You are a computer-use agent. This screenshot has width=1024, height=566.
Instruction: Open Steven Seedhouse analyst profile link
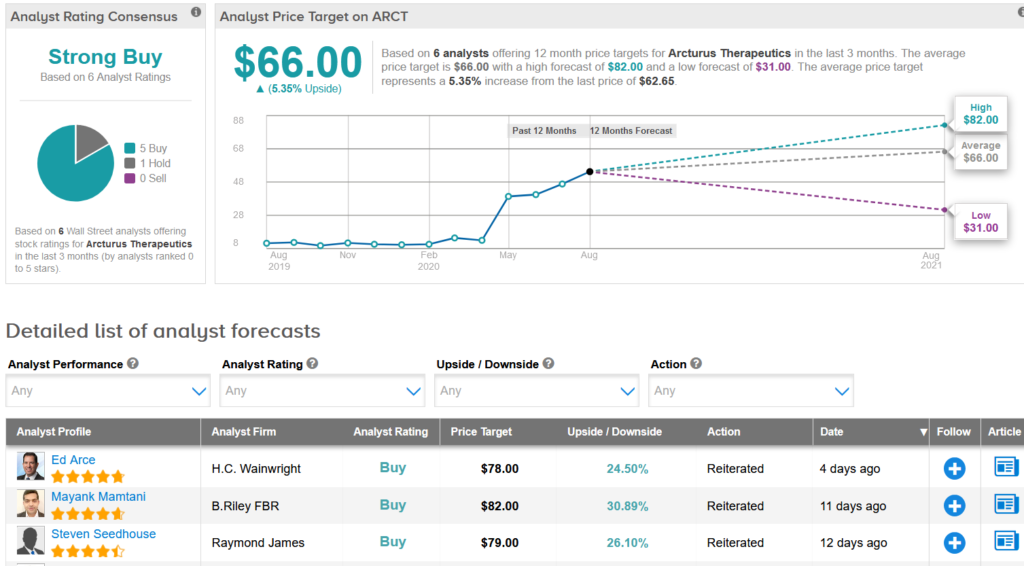pos(103,534)
